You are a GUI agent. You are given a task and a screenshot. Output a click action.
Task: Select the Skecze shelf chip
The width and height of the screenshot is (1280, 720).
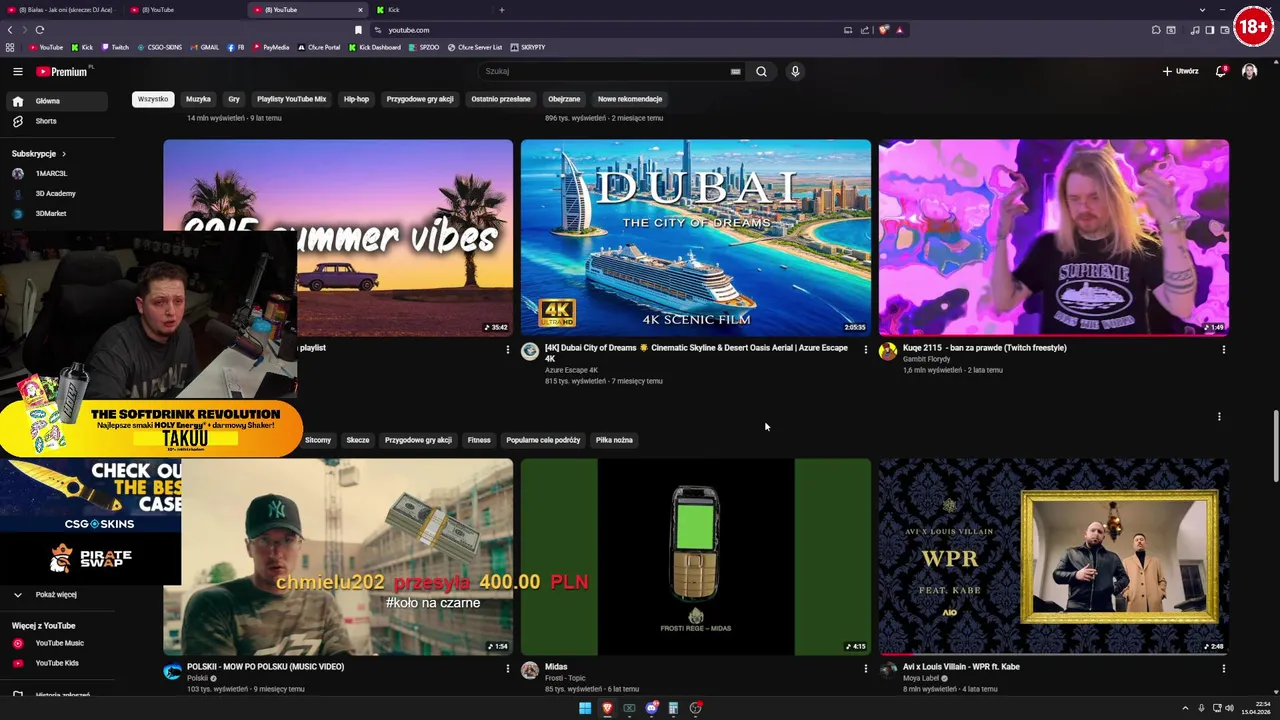358,440
